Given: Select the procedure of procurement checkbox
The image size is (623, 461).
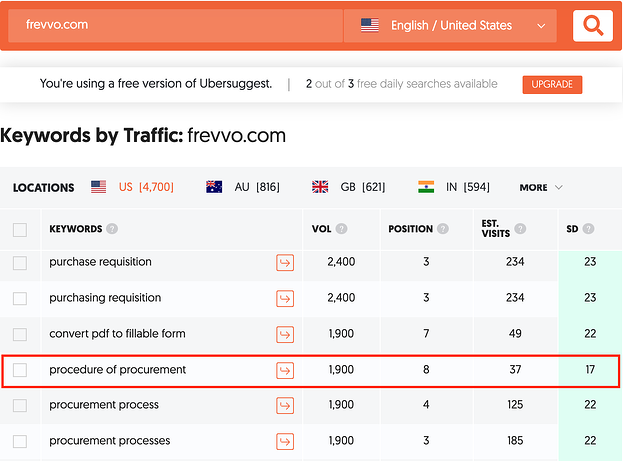Looking at the screenshot, I should tap(20, 370).
